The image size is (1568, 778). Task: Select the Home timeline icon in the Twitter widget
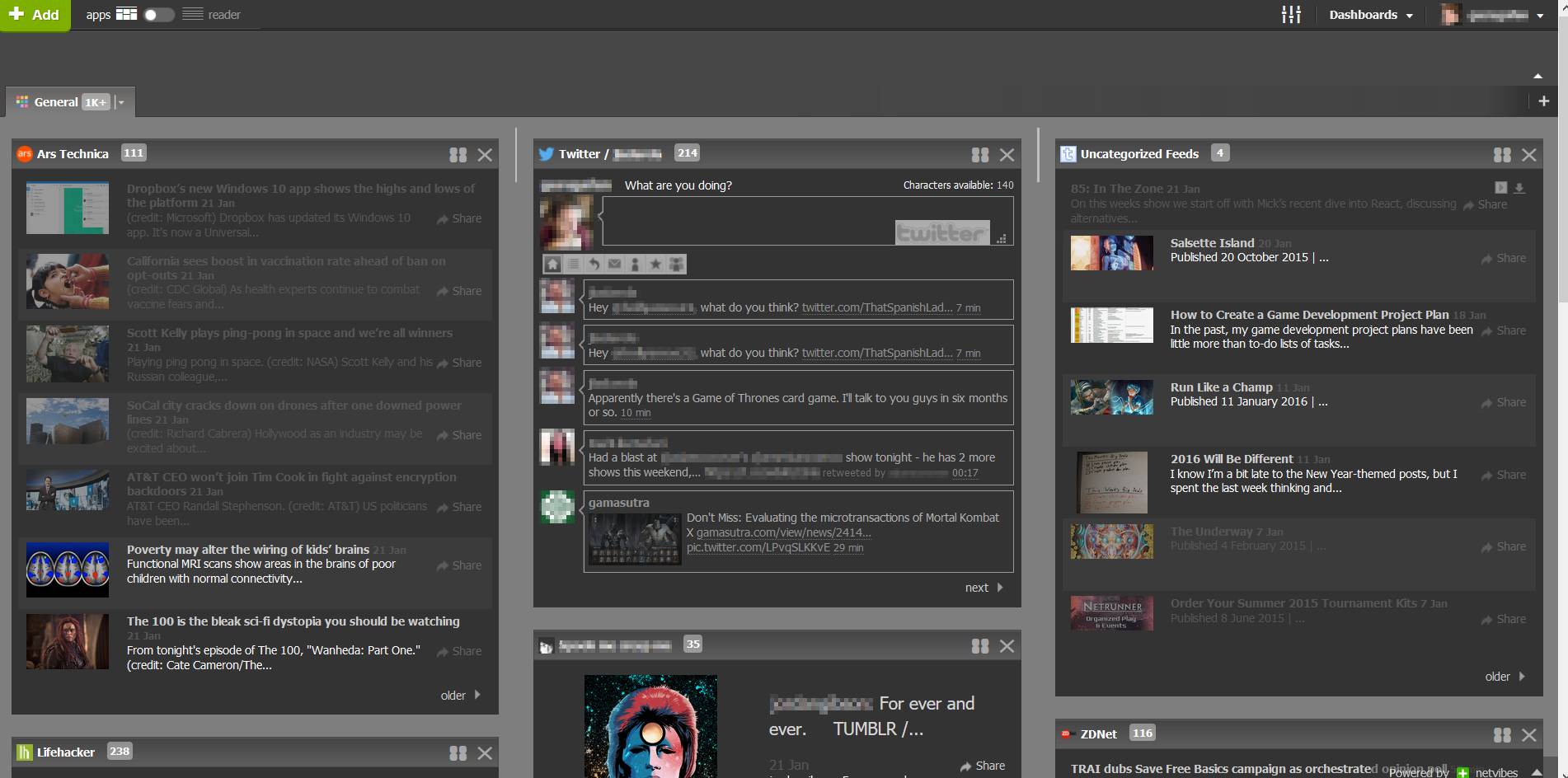(552, 265)
